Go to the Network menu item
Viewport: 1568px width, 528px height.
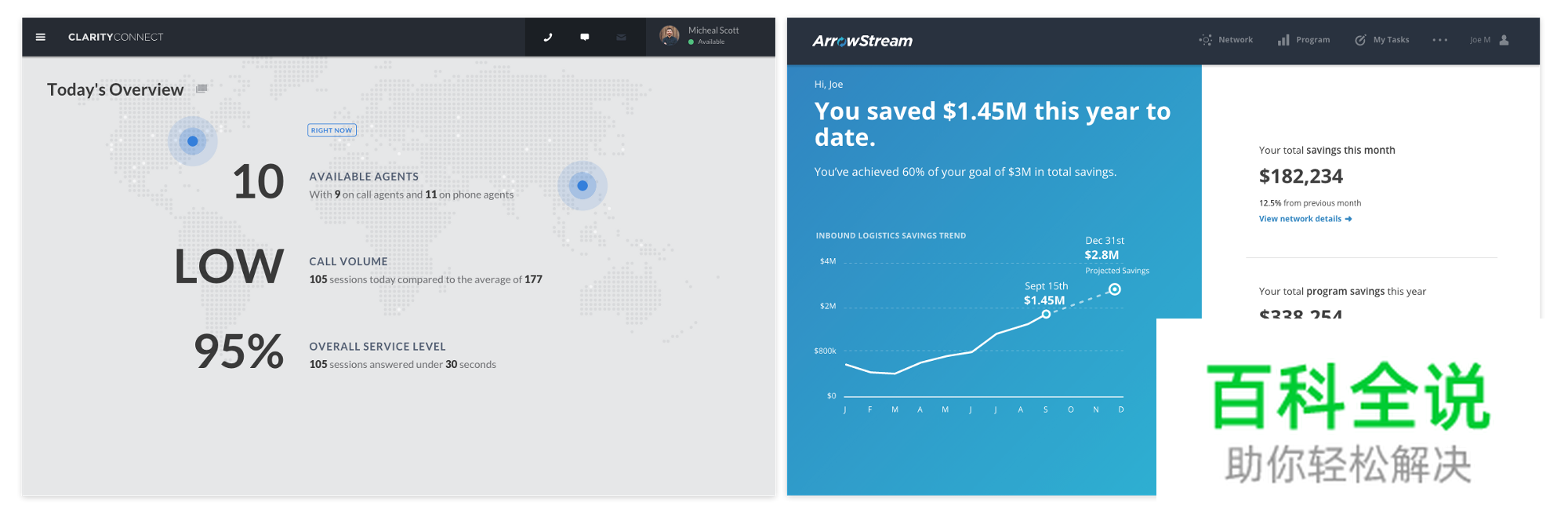(1226, 40)
